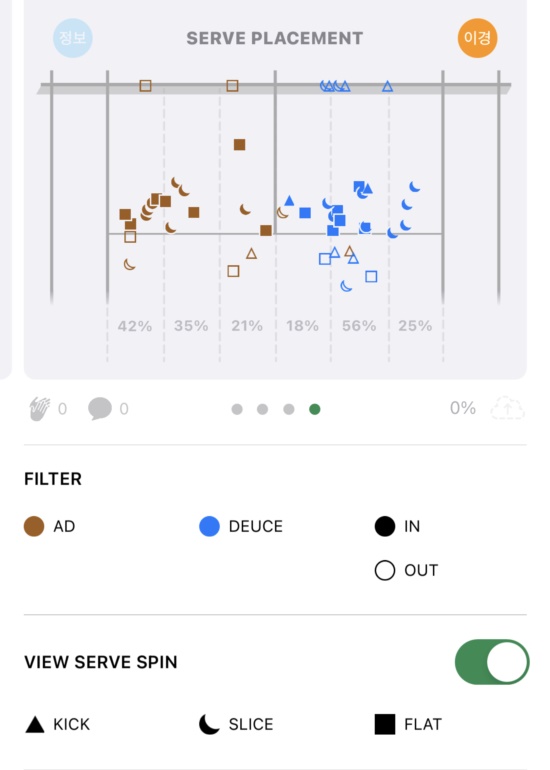Screen dimensions: 550x770
Task: Toggle the OUT serves filter
Action: coord(385,571)
